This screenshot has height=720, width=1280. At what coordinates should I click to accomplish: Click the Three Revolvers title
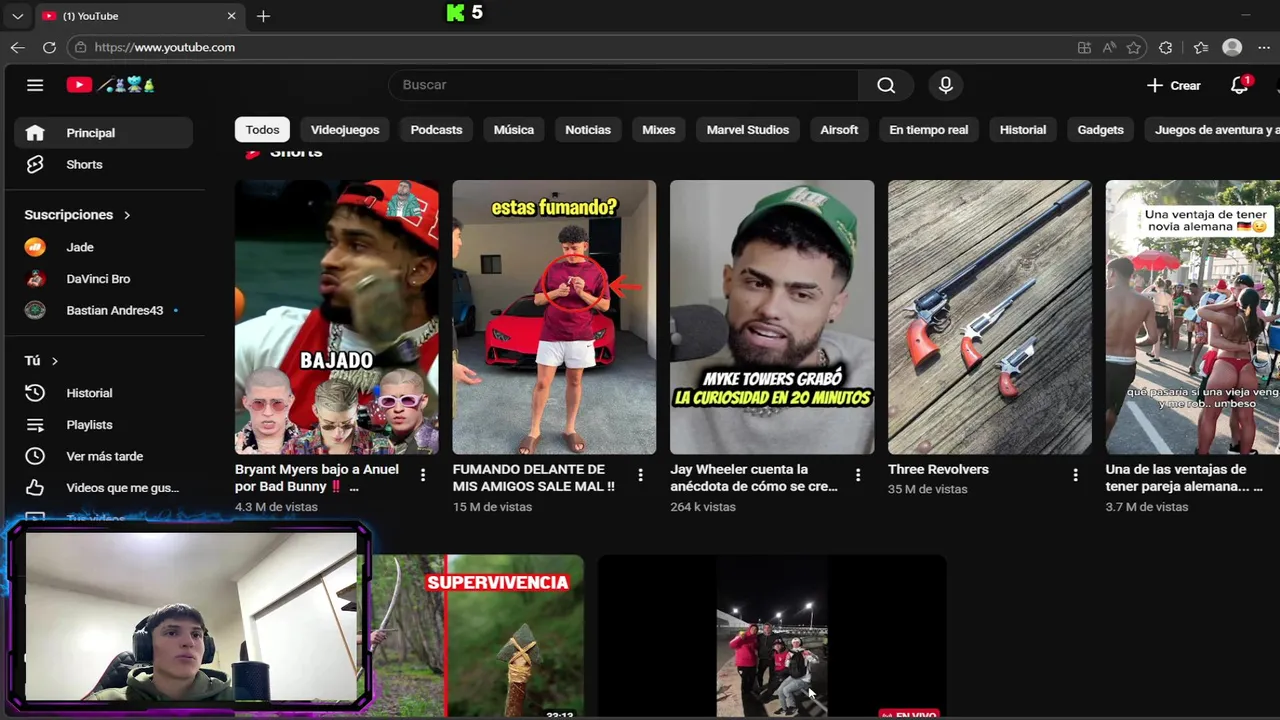tap(938, 469)
